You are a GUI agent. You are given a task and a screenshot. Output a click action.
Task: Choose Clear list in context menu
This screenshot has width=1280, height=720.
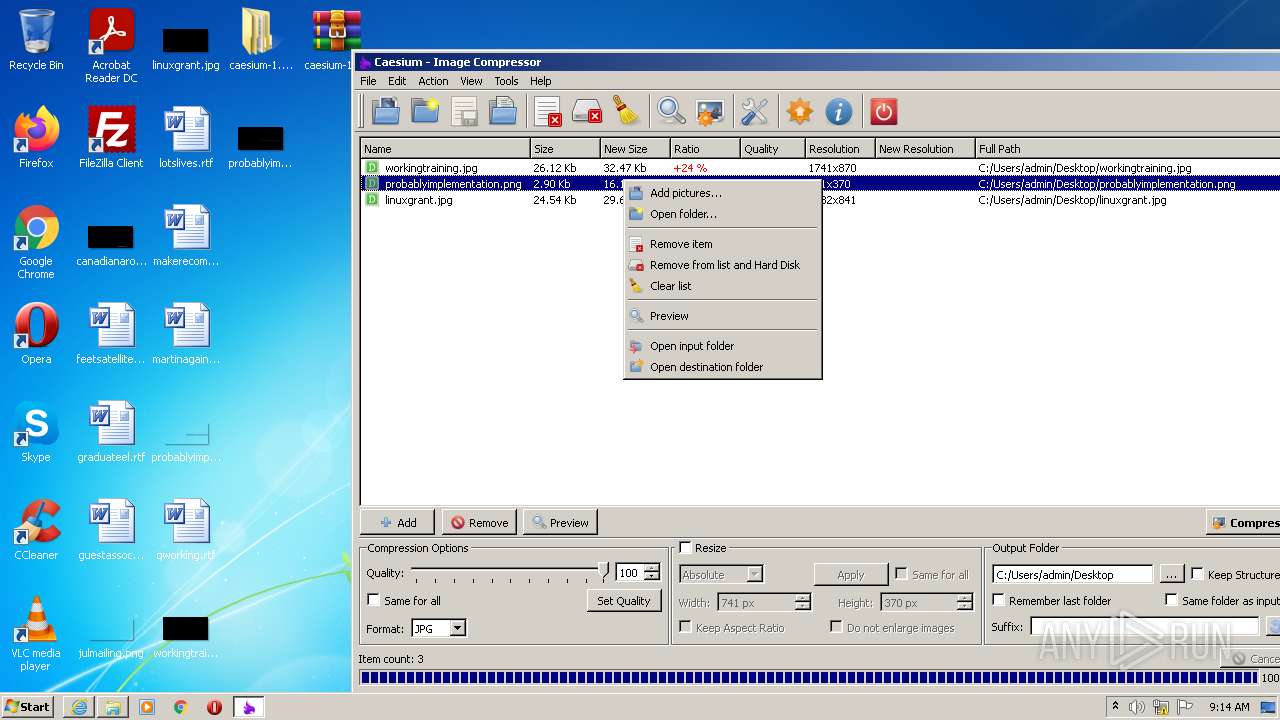pyautogui.click(x=722, y=286)
